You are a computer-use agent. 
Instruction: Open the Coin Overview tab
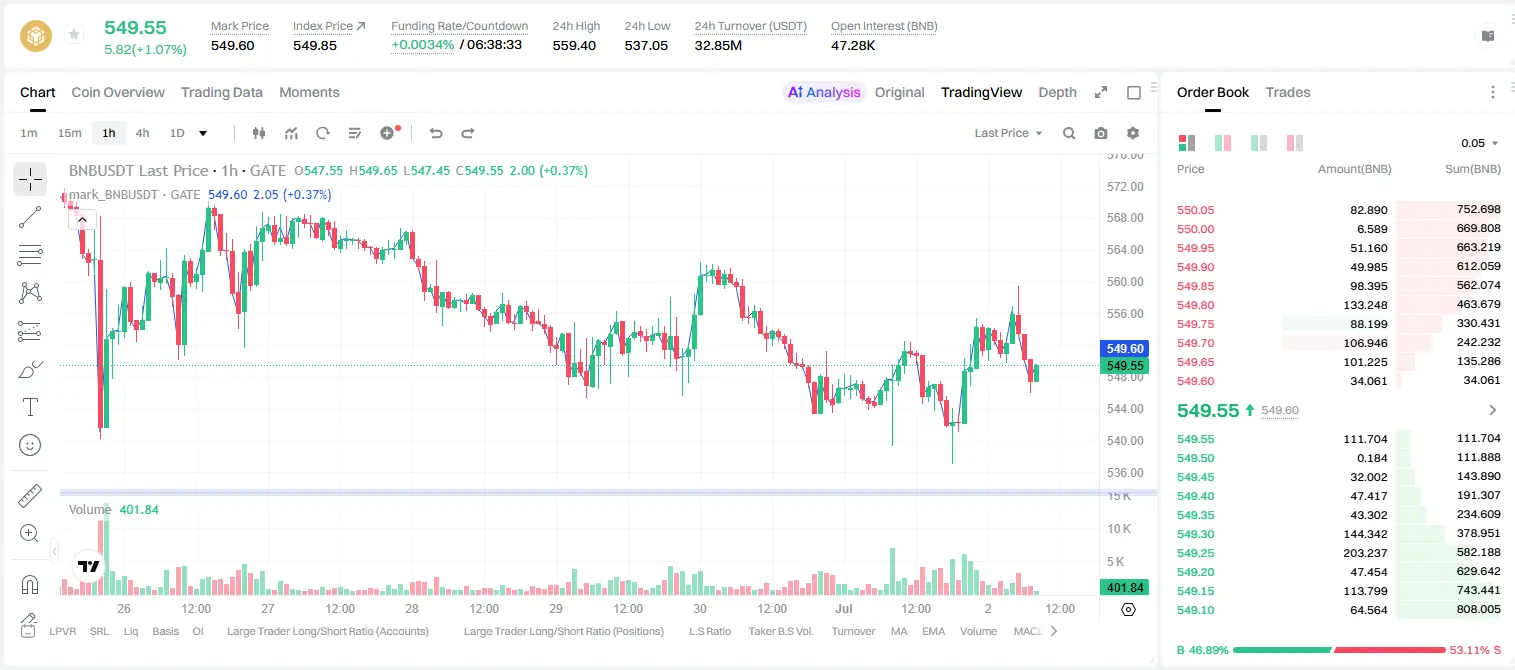pyautogui.click(x=118, y=92)
